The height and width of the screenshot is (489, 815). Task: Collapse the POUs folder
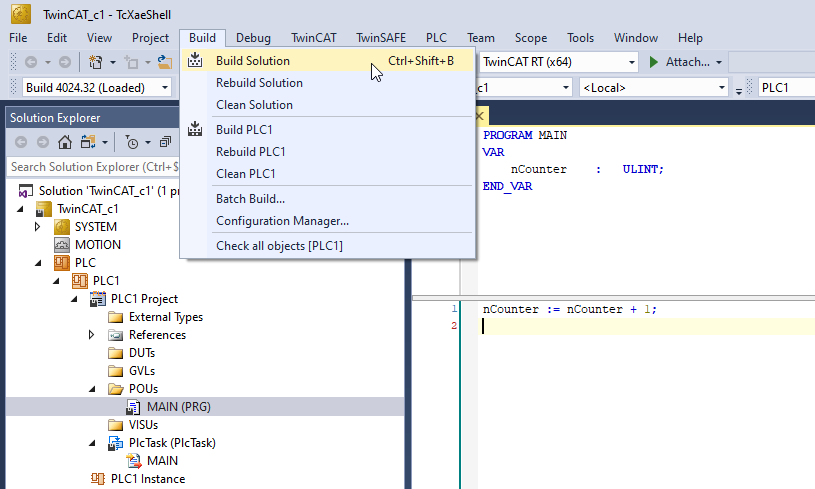tap(91, 389)
